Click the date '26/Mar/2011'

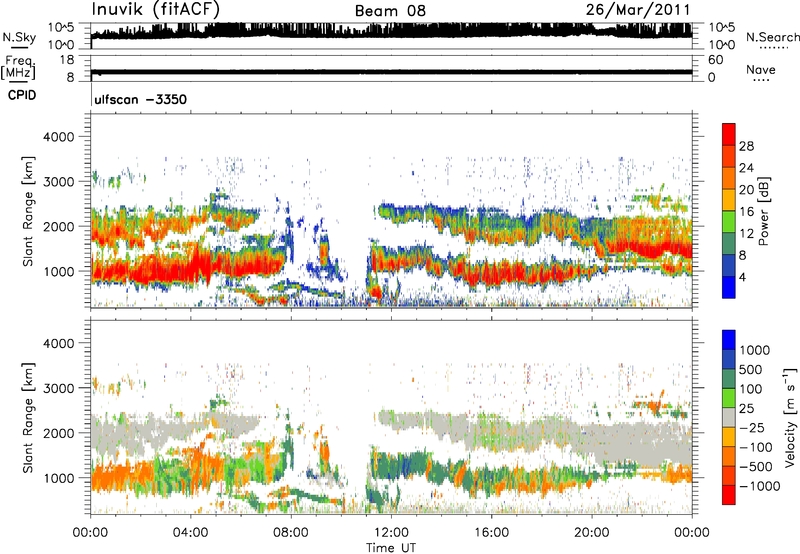pos(638,10)
